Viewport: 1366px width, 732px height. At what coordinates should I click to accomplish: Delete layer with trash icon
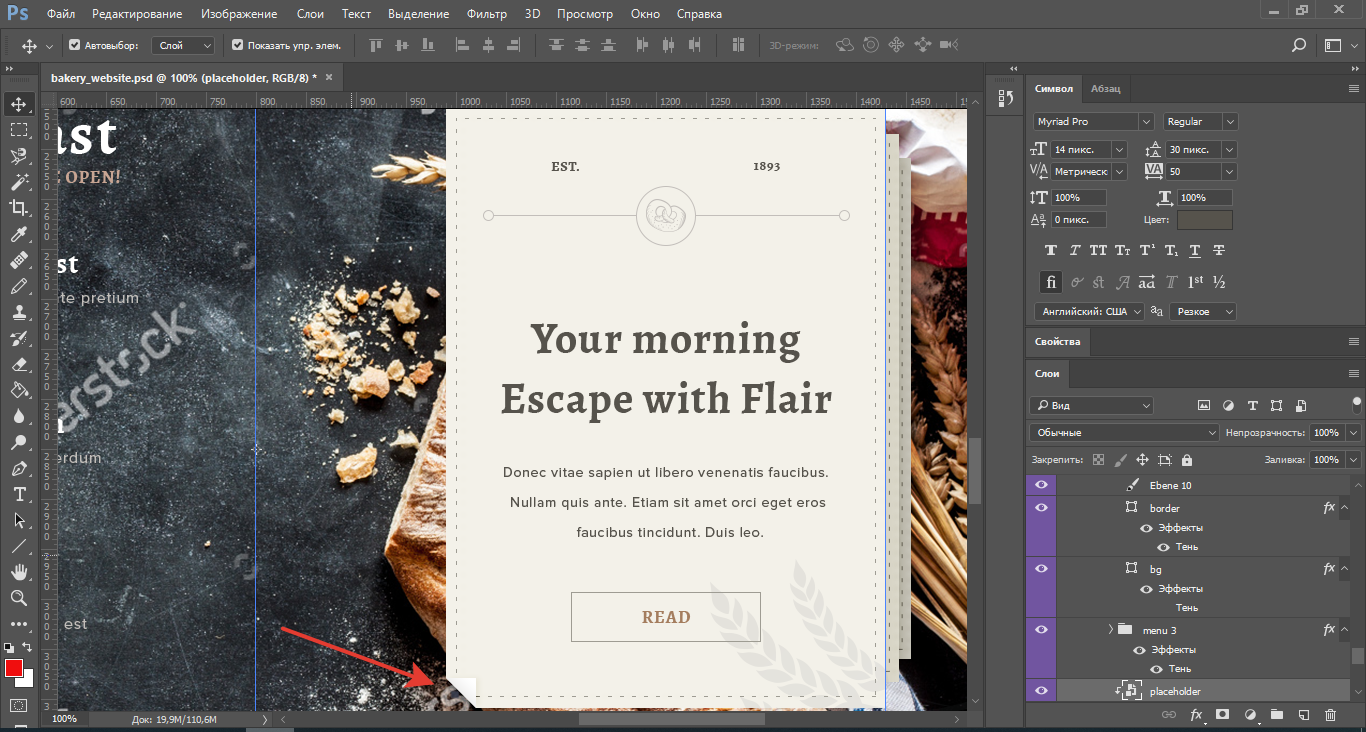(x=1330, y=715)
